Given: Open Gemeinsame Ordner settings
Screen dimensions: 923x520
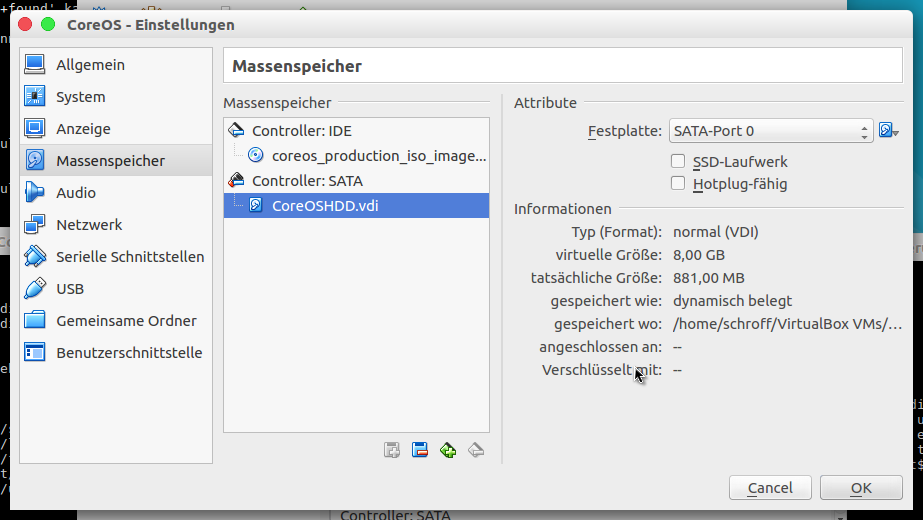Looking at the screenshot, I should [116, 320].
